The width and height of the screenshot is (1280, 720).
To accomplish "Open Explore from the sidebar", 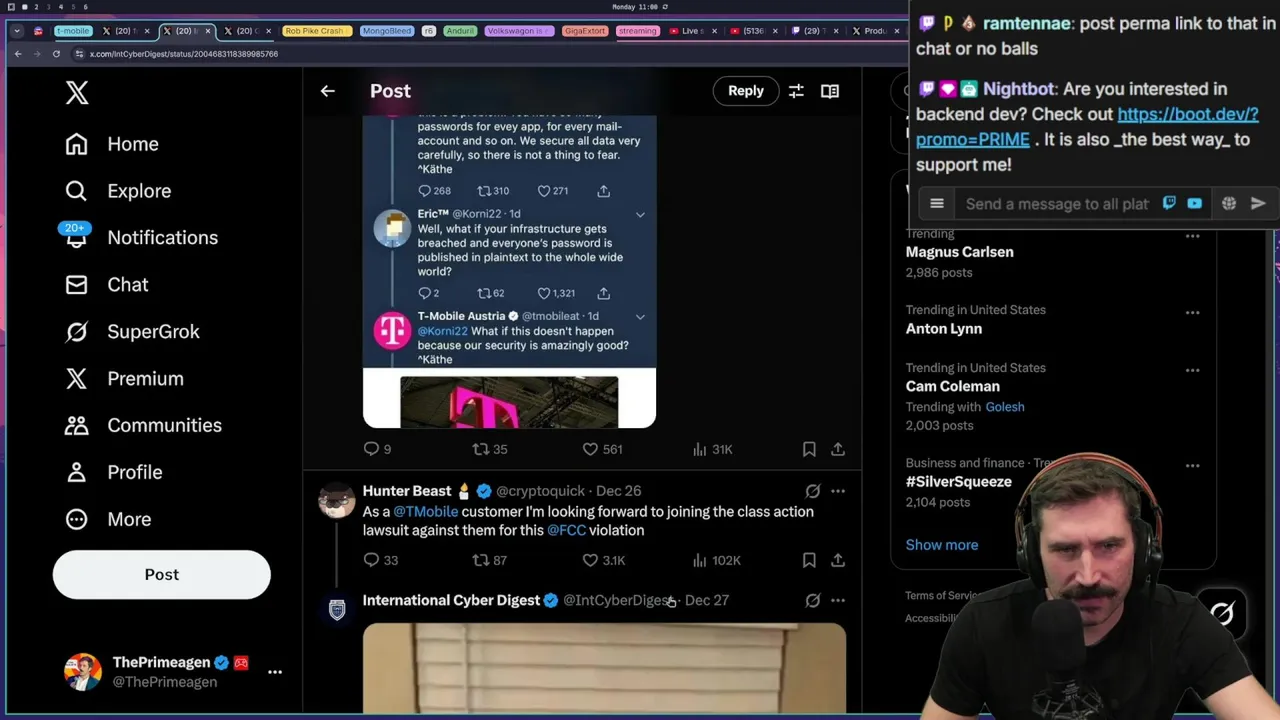I will (x=118, y=191).
